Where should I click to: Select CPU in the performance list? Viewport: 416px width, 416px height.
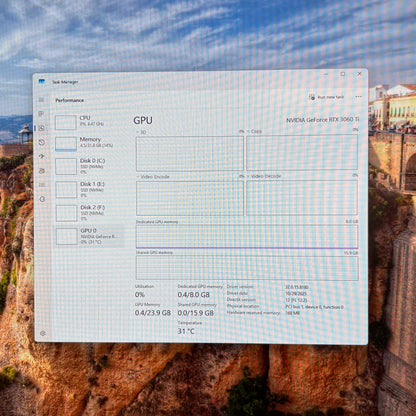89,122
